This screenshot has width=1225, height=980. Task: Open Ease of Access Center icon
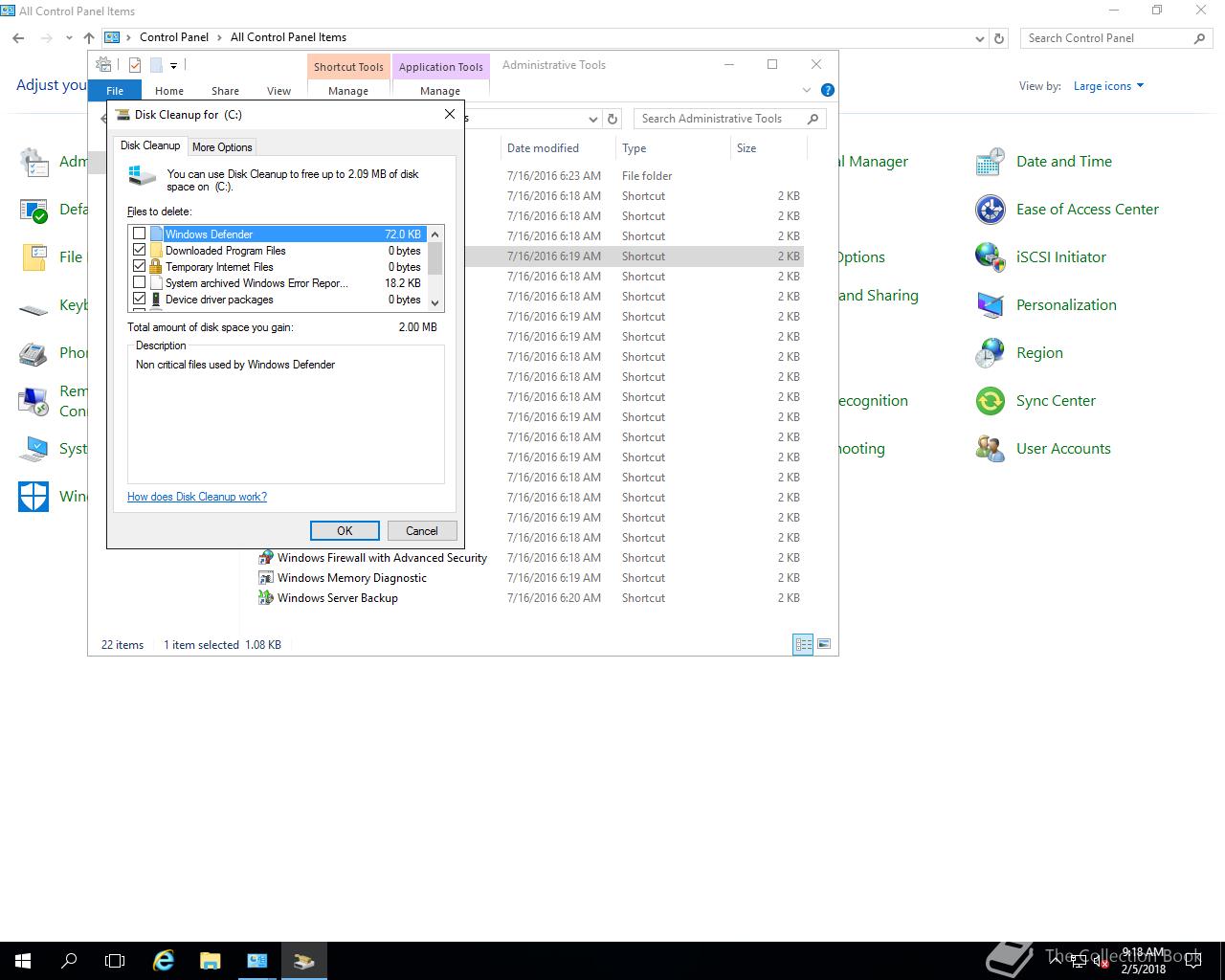point(991,210)
